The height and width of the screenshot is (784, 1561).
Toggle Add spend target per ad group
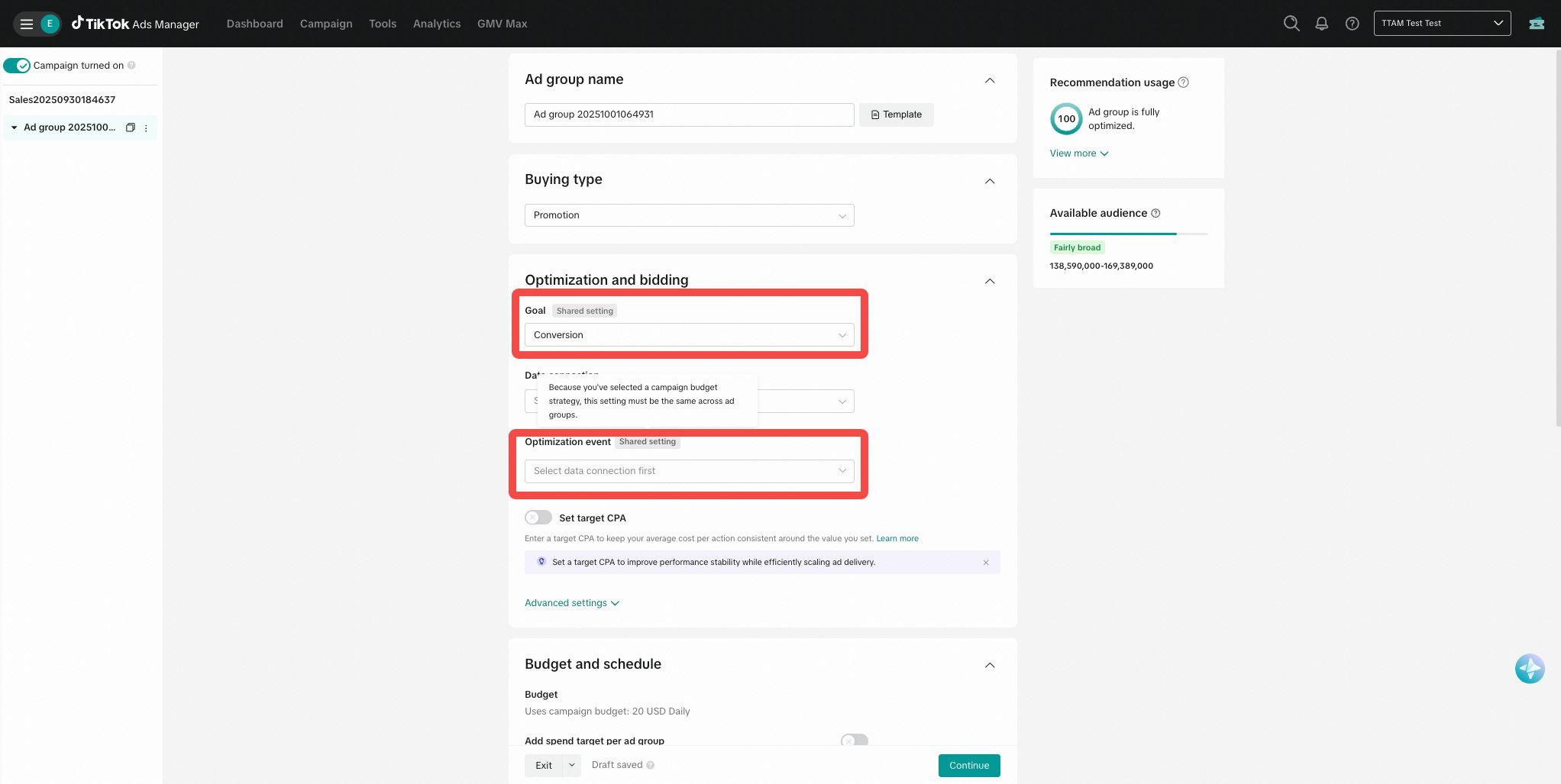tap(854, 740)
